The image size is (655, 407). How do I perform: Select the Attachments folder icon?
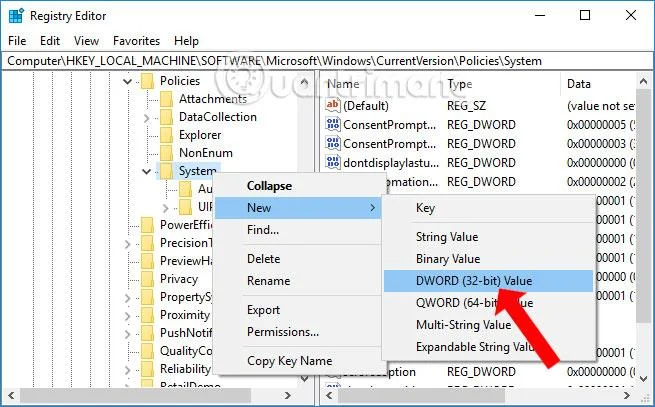(166, 99)
